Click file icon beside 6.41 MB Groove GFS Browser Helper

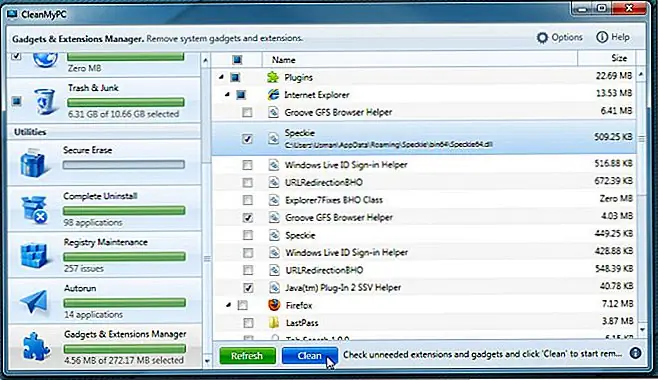point(274,112)
